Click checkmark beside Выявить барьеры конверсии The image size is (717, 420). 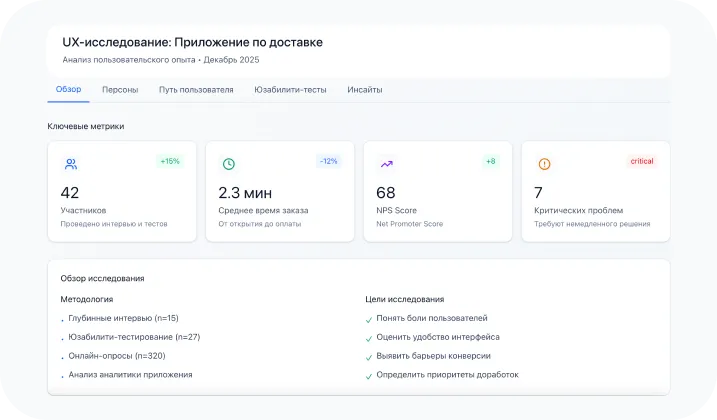(369, 356)
